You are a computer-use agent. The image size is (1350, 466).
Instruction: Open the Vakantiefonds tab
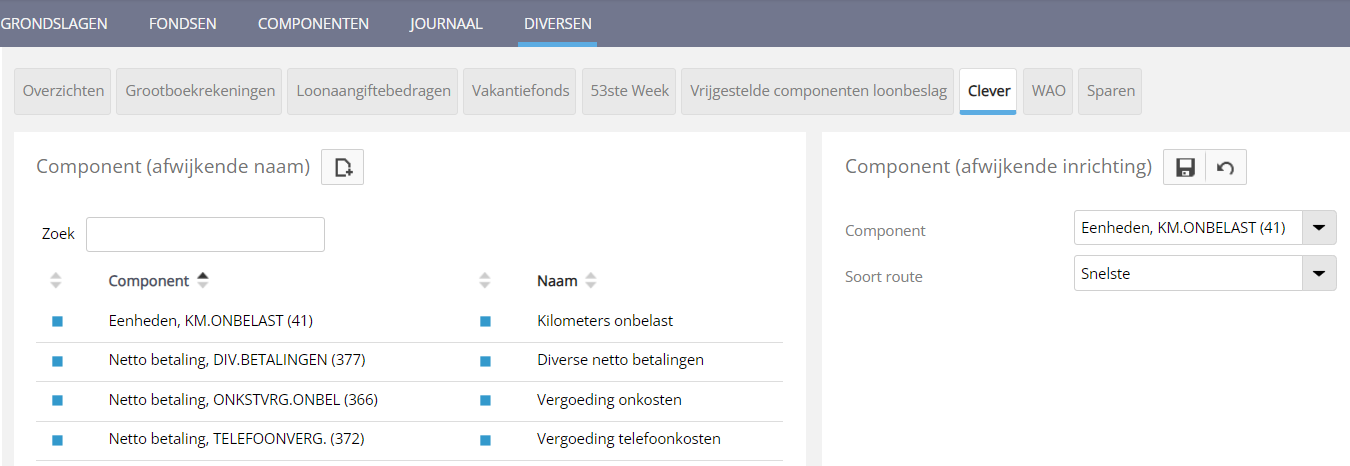521,91
